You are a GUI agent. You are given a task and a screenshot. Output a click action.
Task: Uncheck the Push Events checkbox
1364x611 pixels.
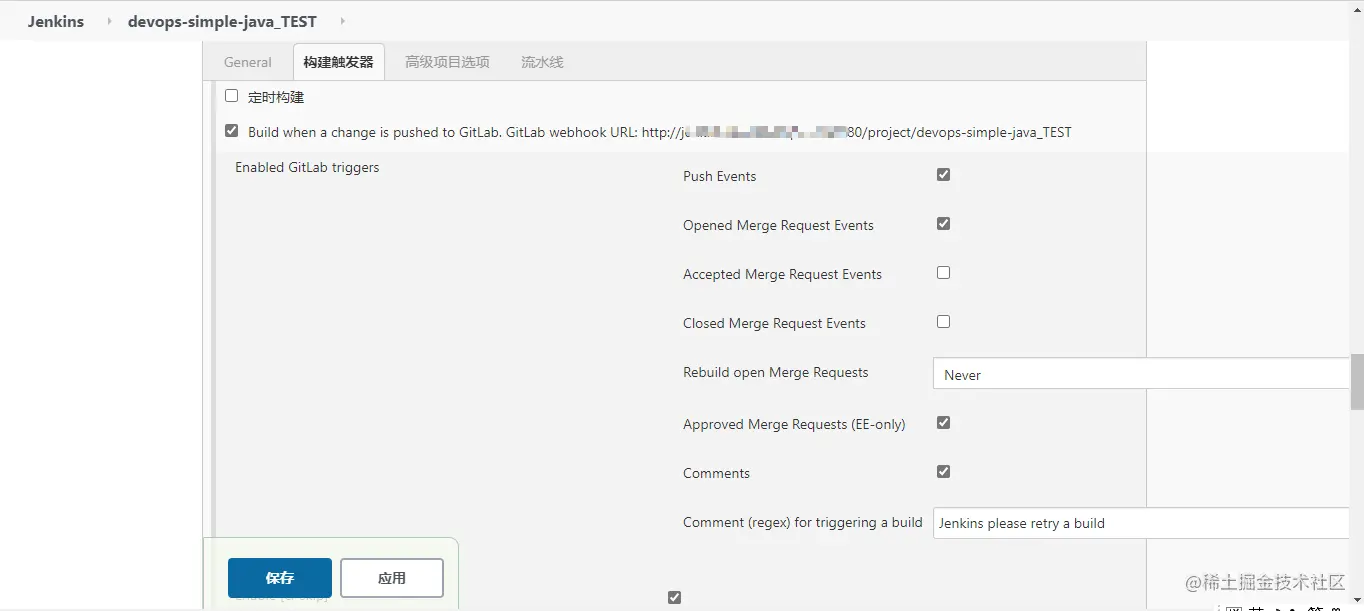pos(943,175)
